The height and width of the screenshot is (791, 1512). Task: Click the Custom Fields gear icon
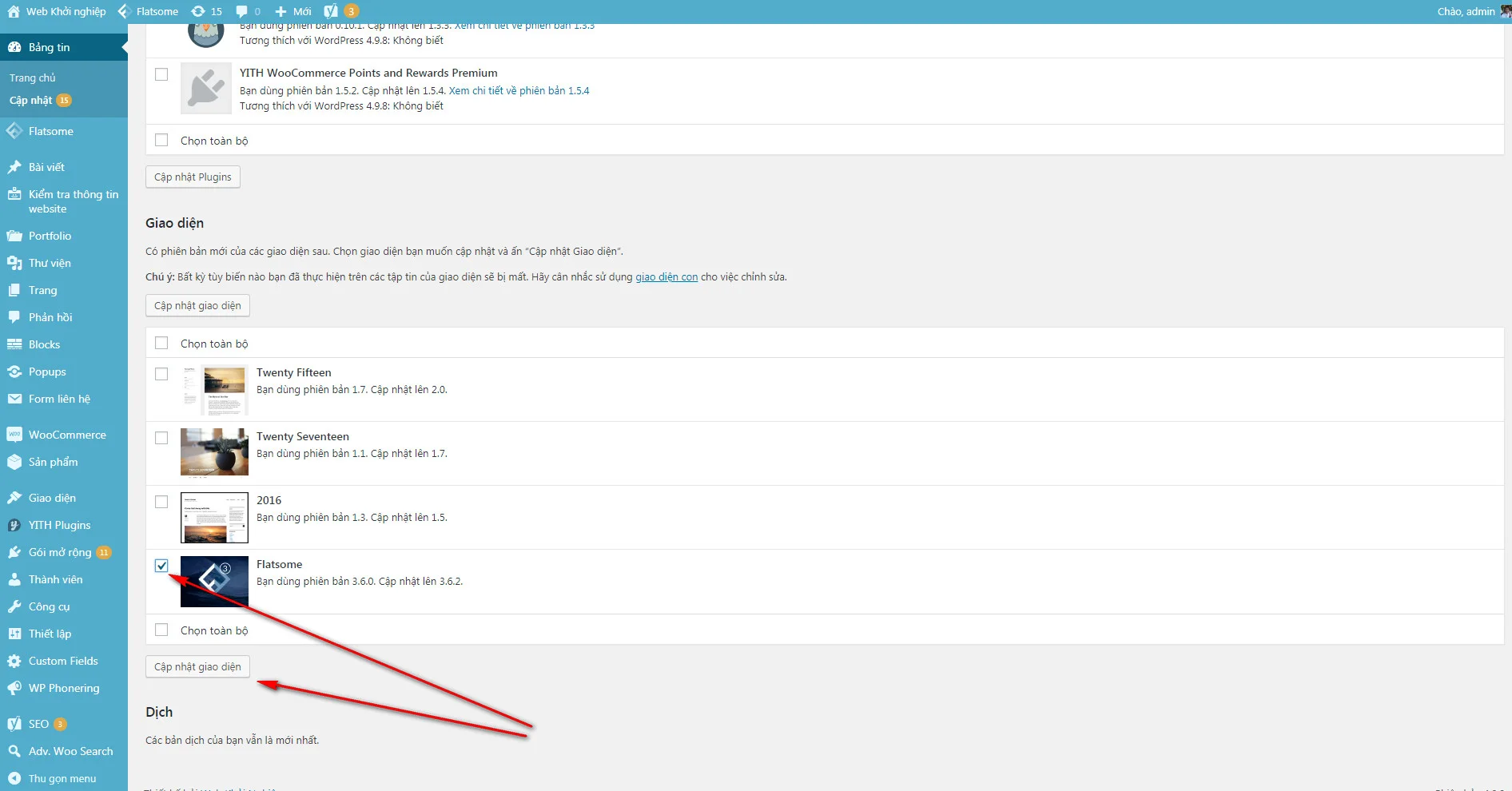14,661
